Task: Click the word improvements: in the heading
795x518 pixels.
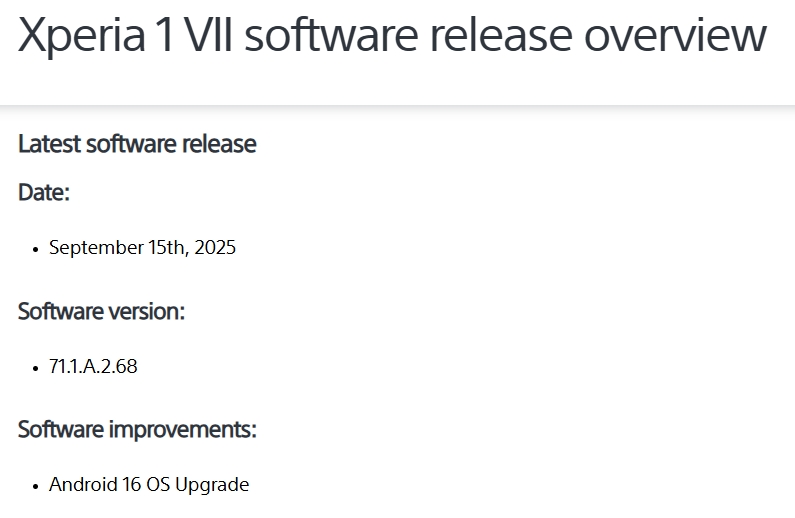Action: 183,430
